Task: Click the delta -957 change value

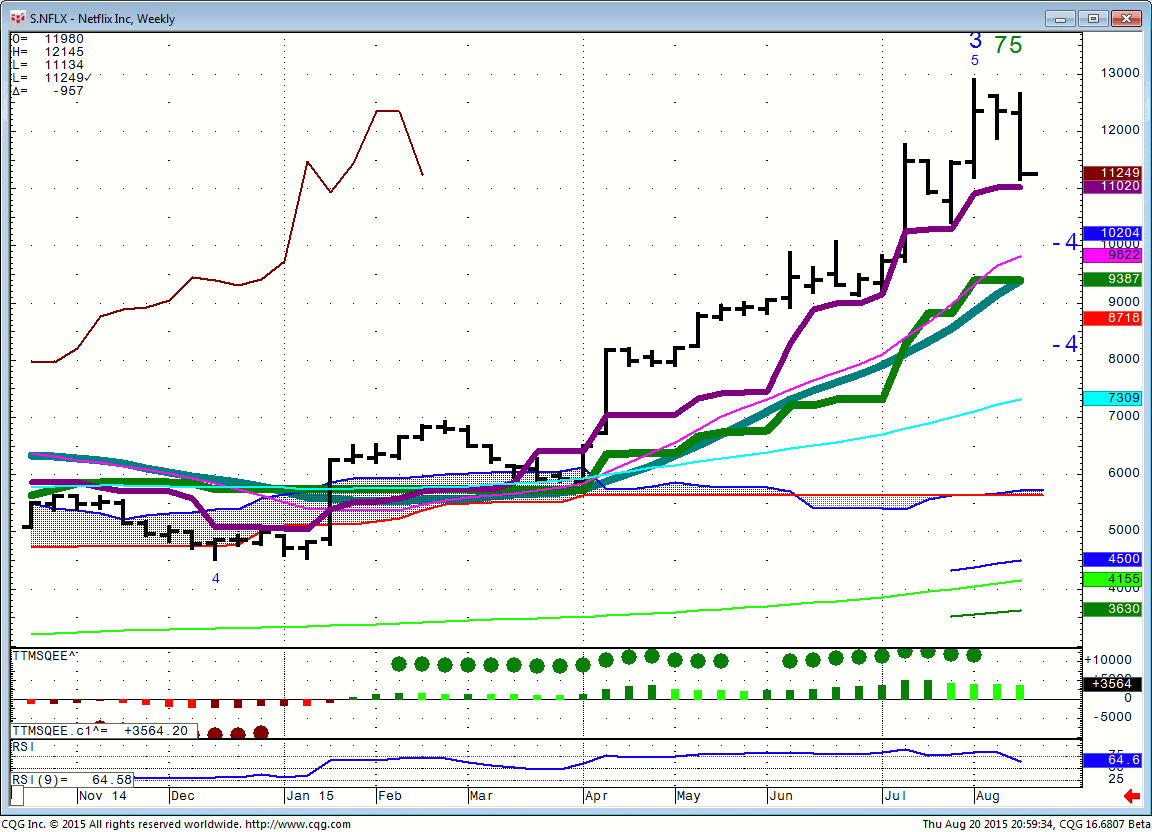Action: (x=48, y=91)
